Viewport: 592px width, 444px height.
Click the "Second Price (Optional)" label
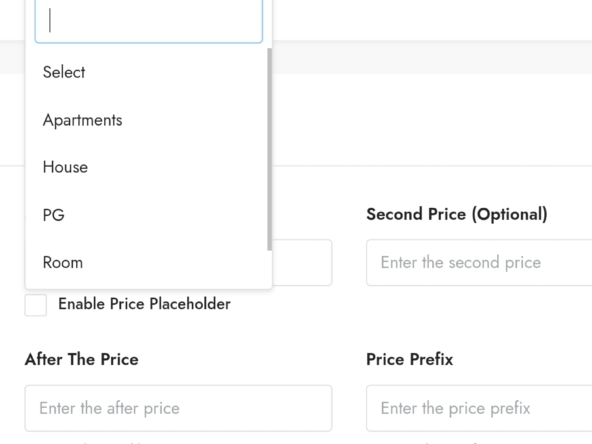(x=457, y=214)
